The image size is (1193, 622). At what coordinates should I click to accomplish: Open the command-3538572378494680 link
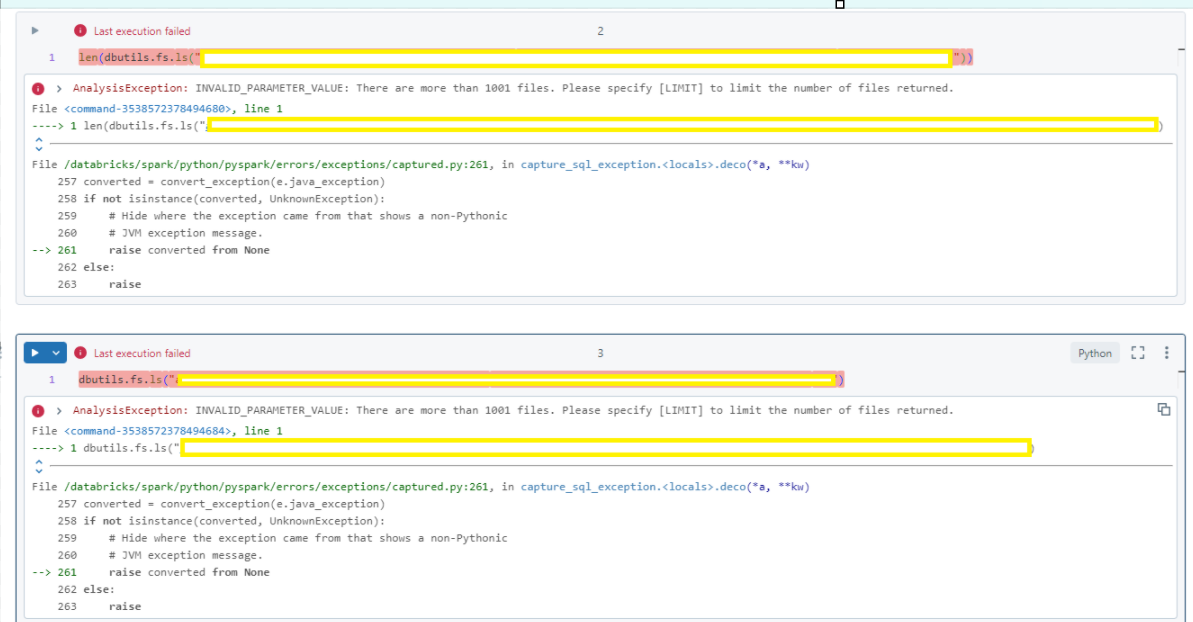(148, 109)
